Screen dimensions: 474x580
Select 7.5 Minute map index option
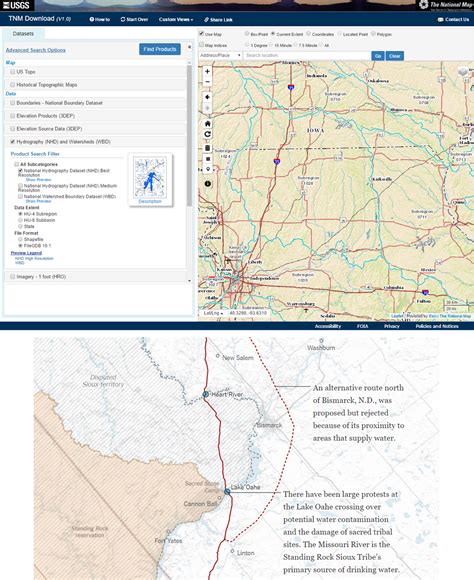295,45
